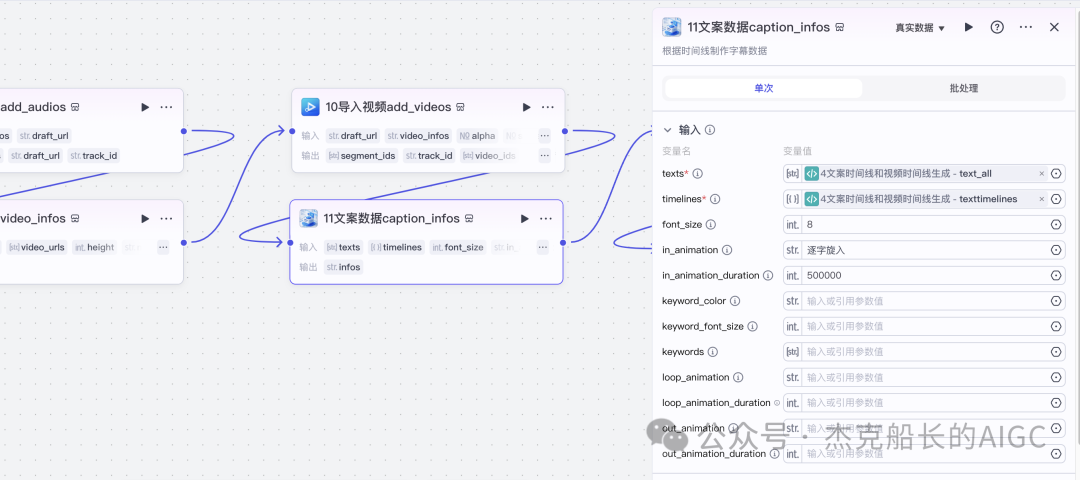Remove the text_all reference from texts
This screenshot has width=1080, height=480.
click(1041, 174)
